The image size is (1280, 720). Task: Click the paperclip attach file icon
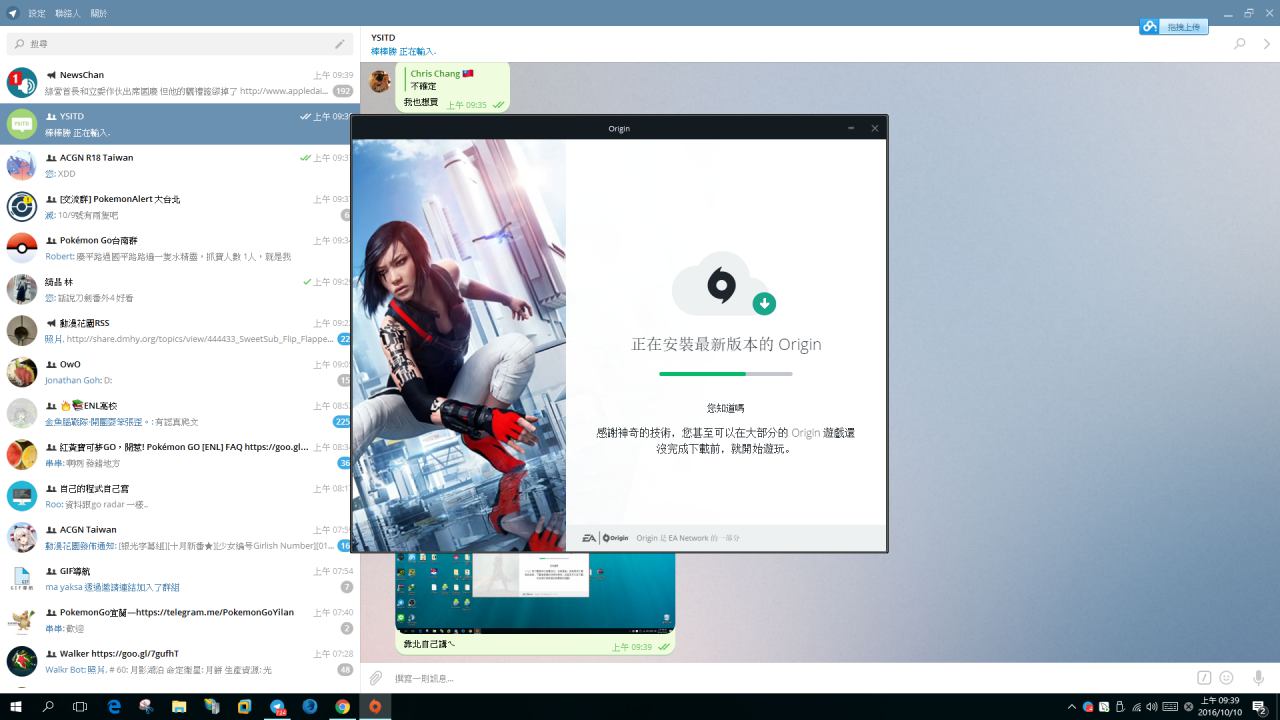[x=376, y=678]
